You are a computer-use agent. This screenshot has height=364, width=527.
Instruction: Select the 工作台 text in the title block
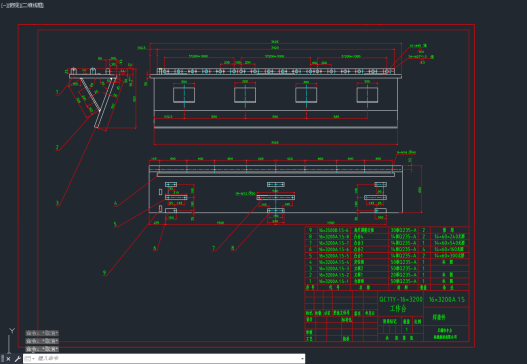pos(398,308)
